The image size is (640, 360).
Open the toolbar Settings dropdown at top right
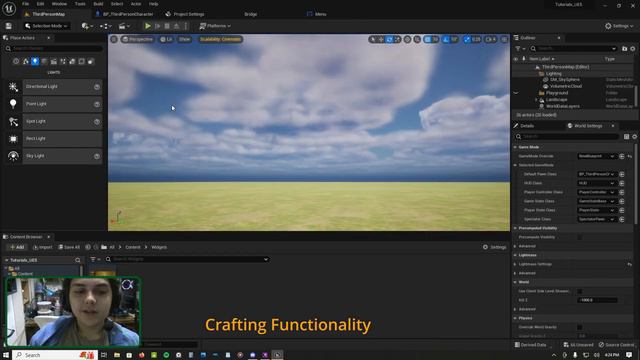coord(619,26)
